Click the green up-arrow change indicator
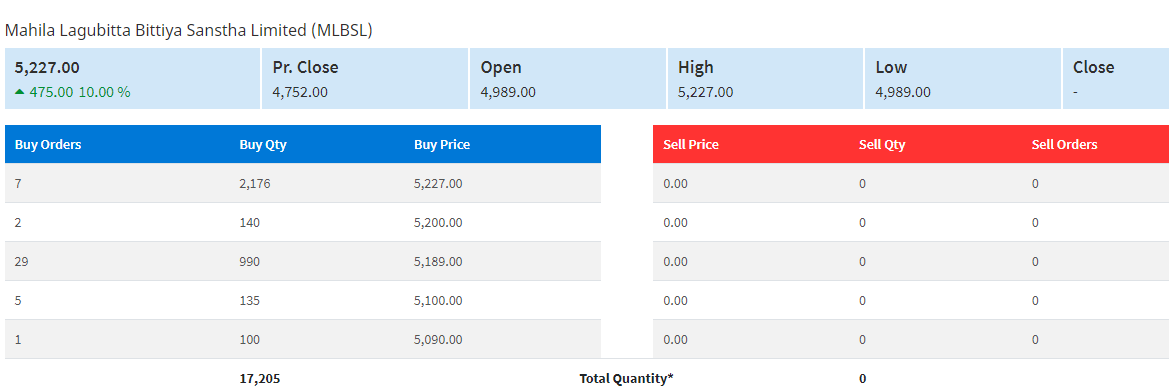Screen dimensions: 1169x392 pos(19,92)
